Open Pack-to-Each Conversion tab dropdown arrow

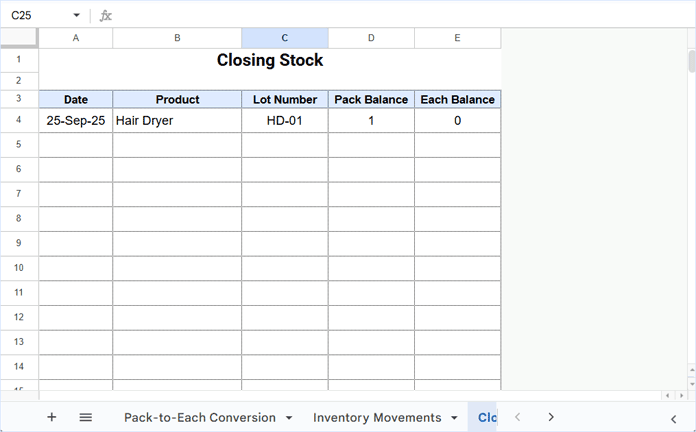(289, 418)
